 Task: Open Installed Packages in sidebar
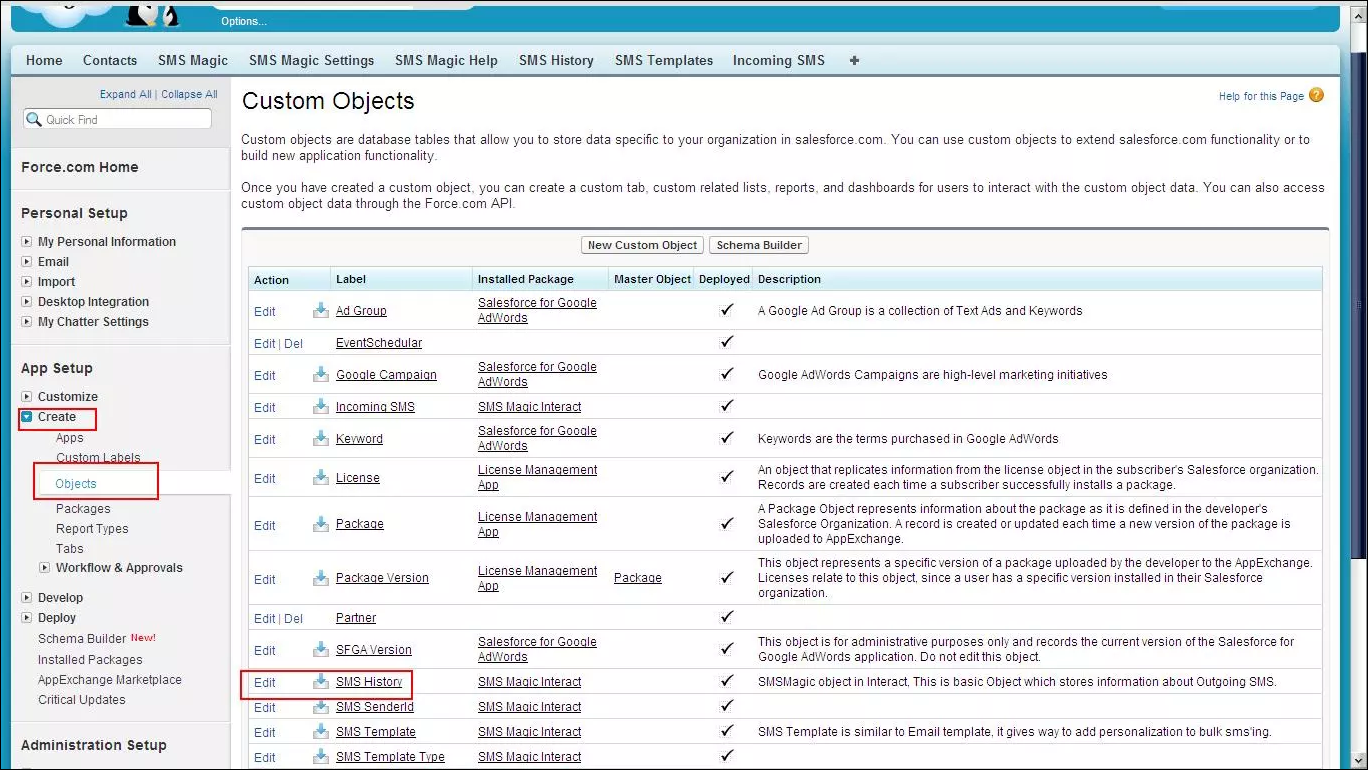tap(90, 659)
